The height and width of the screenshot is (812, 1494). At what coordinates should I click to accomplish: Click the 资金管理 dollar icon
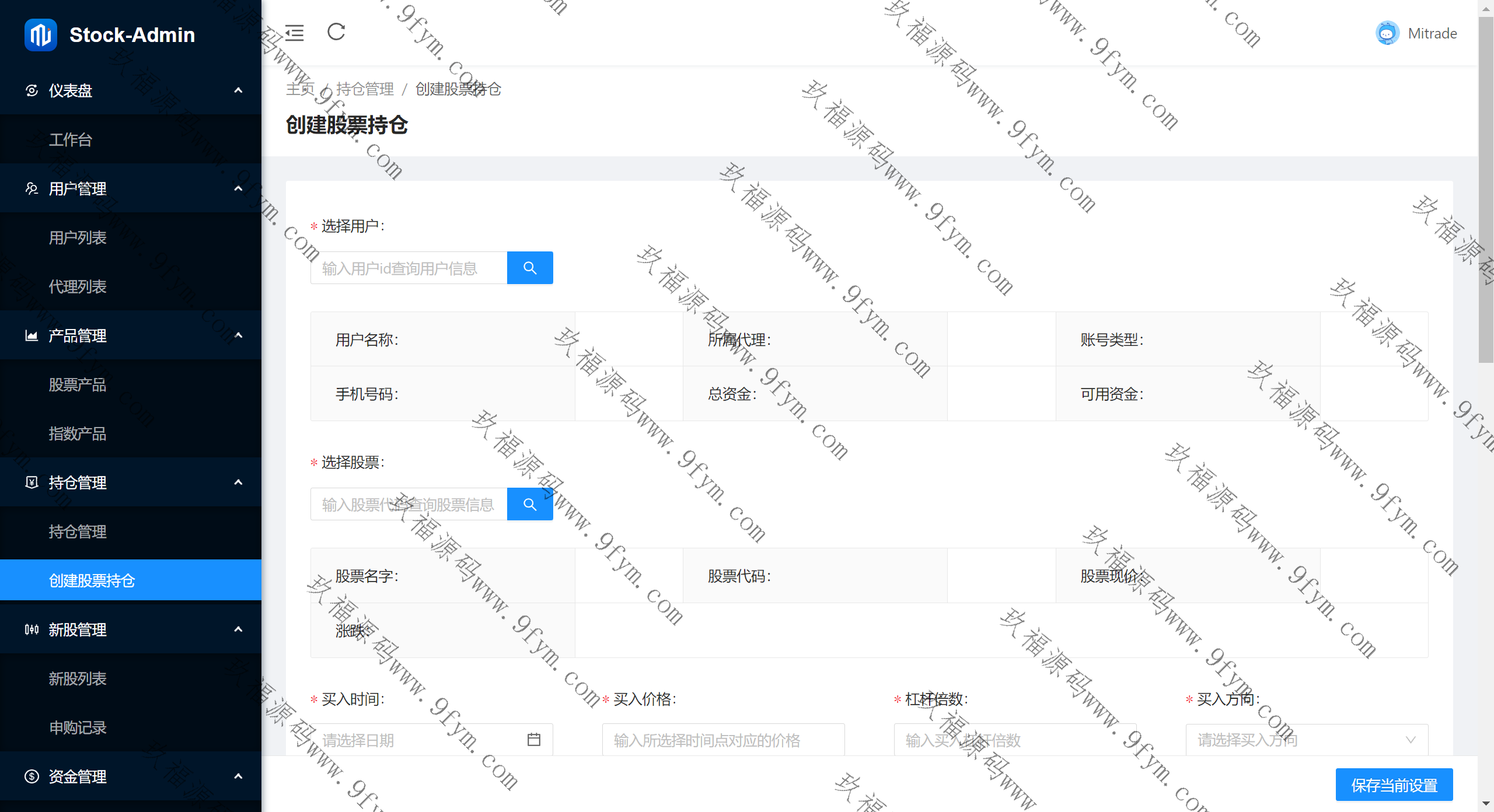(32, 776)
